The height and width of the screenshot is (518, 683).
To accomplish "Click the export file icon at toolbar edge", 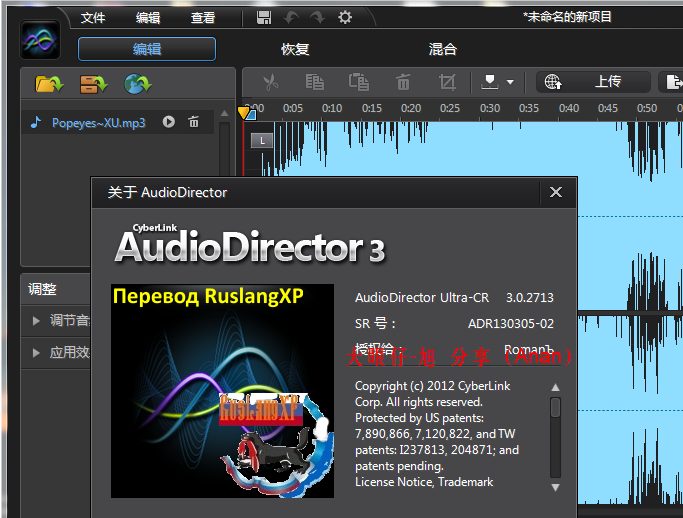I will click(672, 82).
